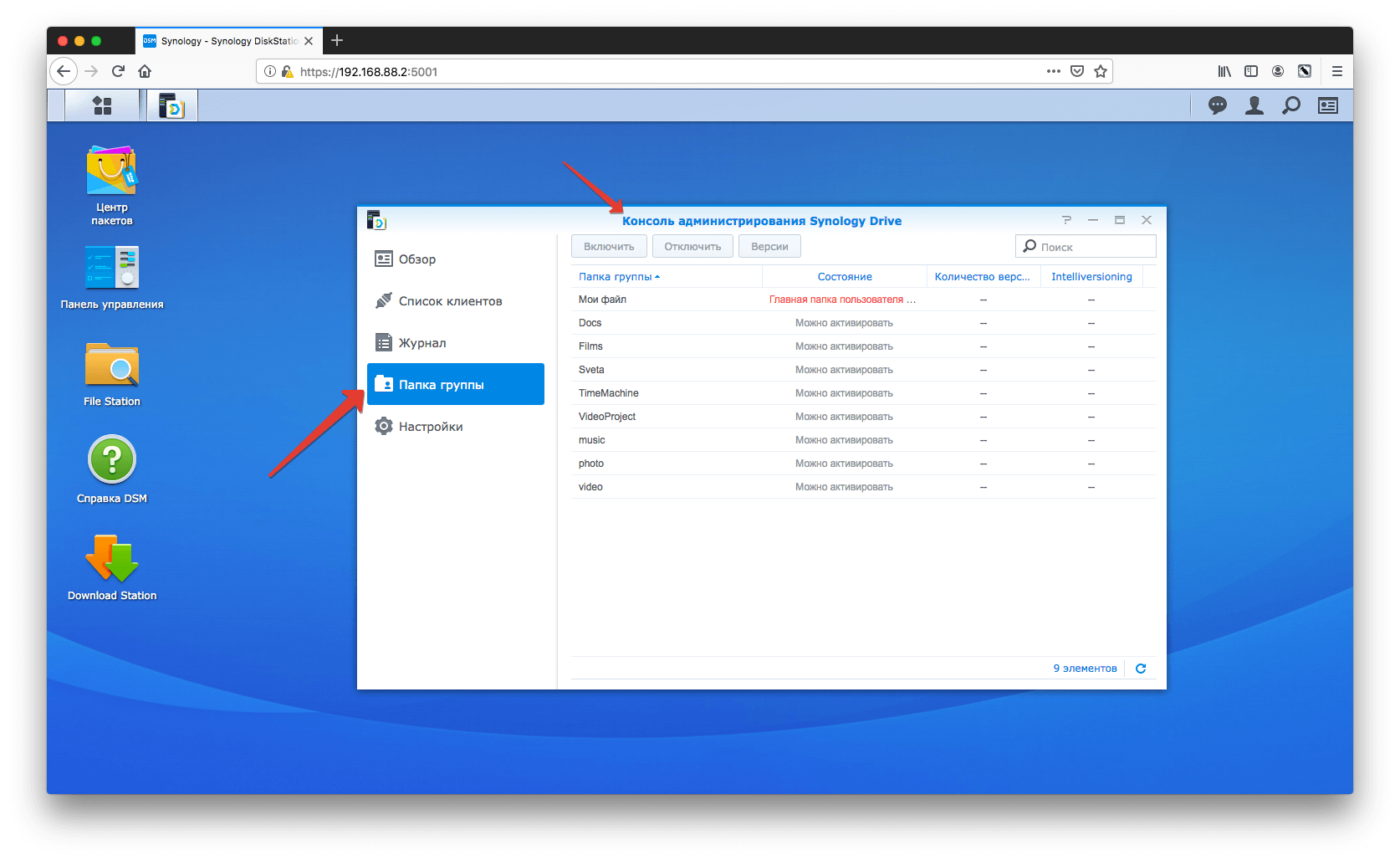Click DSM search magnifier icon
The width and height of the screenshot is (1400, 861).
1291,105
